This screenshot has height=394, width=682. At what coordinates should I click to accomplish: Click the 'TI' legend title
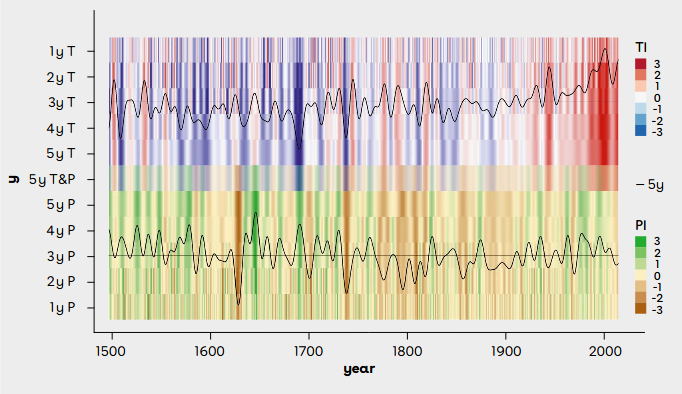point(641,47)
